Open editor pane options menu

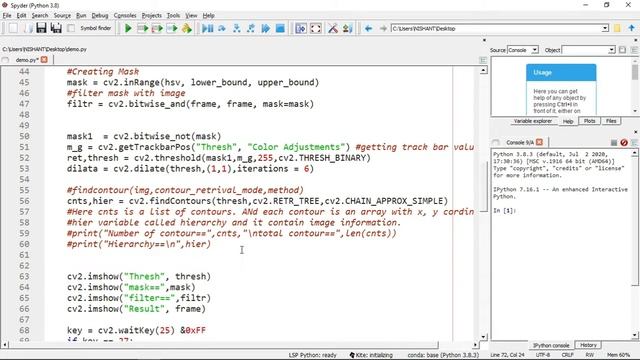click(483, 60)
